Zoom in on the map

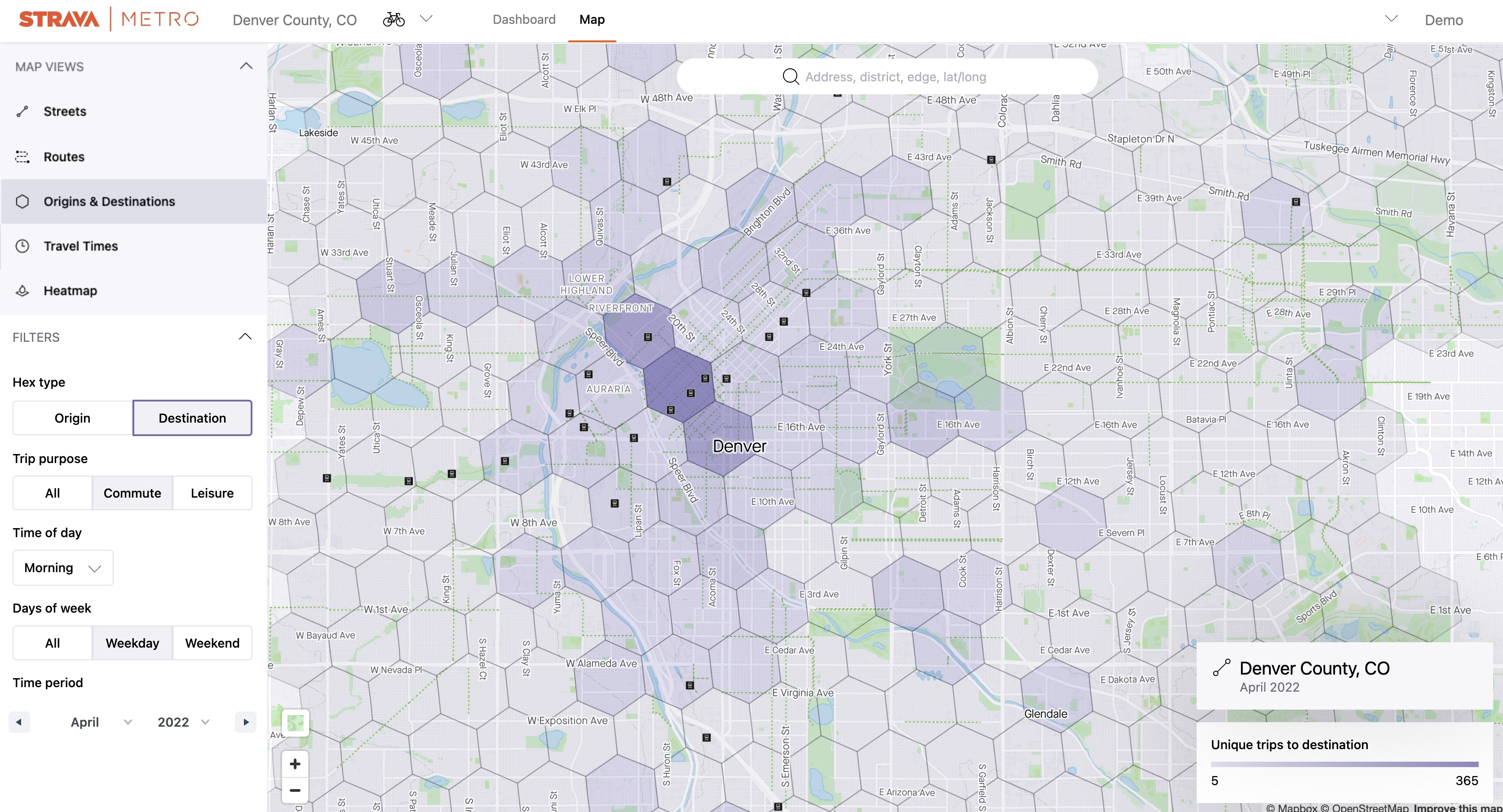point(295,763)
